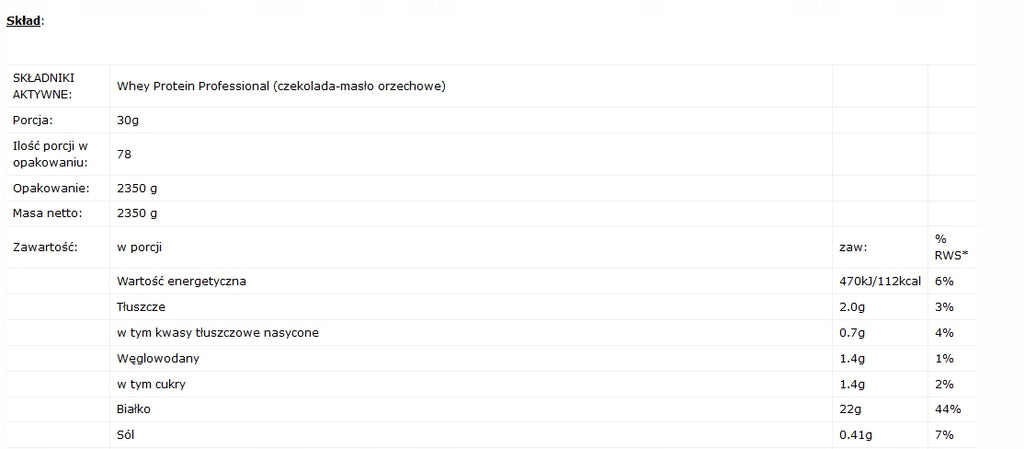Select the Sól 0.41g value

point(855,435)
